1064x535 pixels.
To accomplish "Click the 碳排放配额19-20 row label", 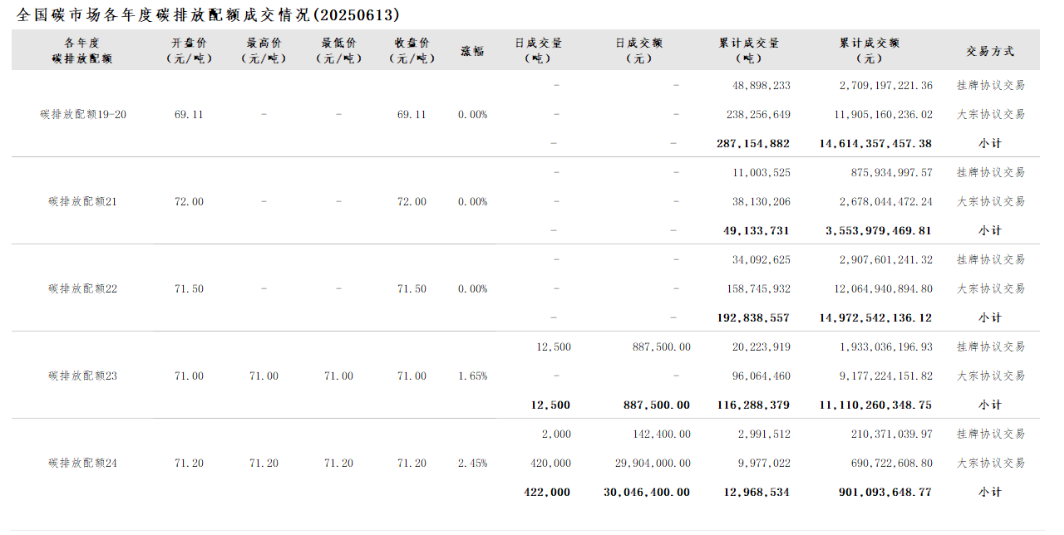I will [83, 115].
